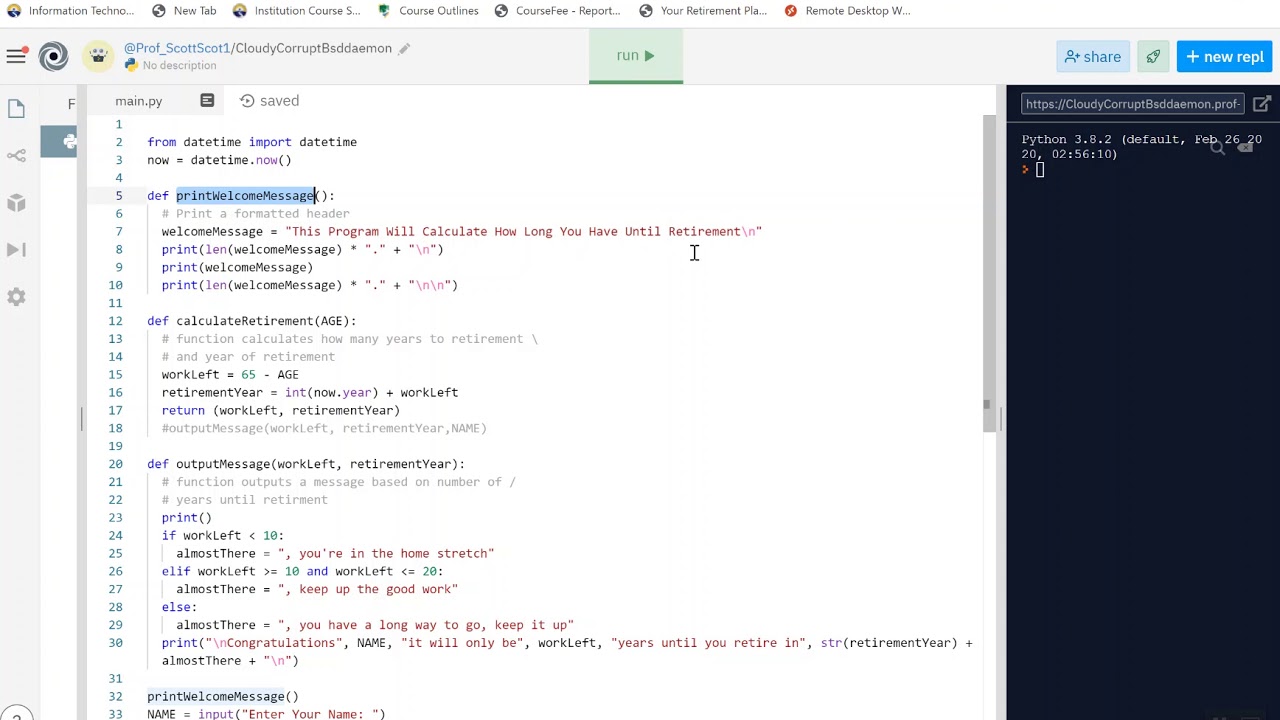
Task: Click line number 19 in the gutter
Action: (x=115, y=446)
